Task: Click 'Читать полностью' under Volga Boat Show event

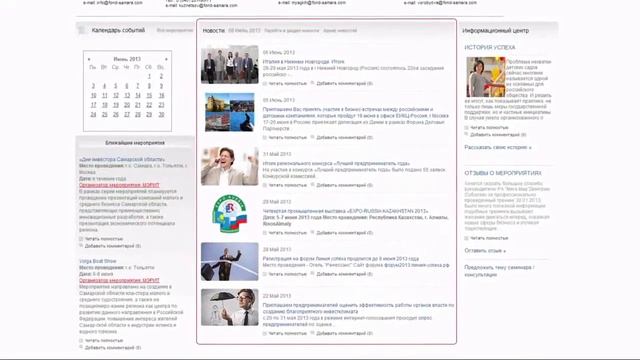Action: click(x=104, y=340)
